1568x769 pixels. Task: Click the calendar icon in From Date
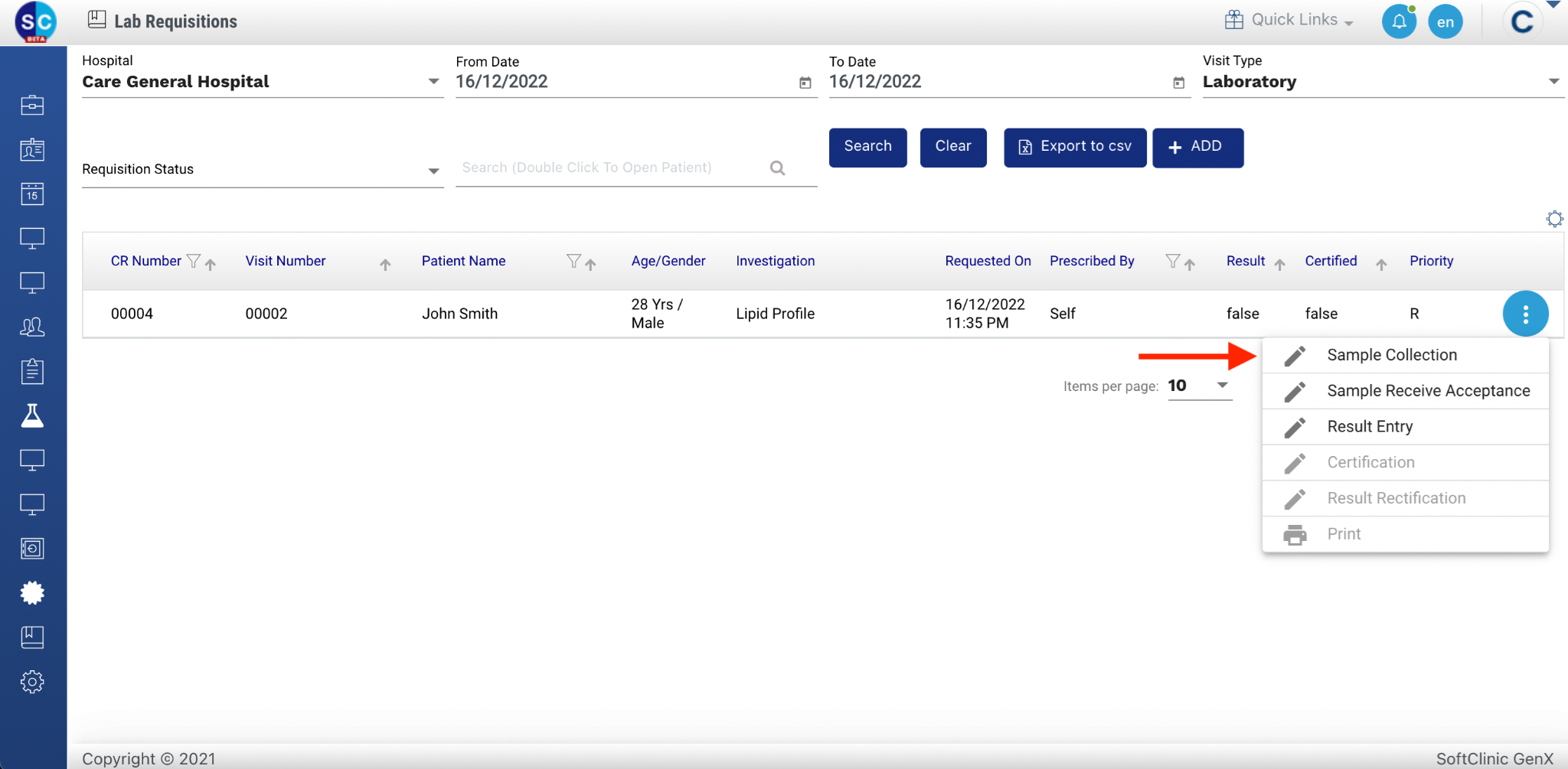tap(805, 83)
